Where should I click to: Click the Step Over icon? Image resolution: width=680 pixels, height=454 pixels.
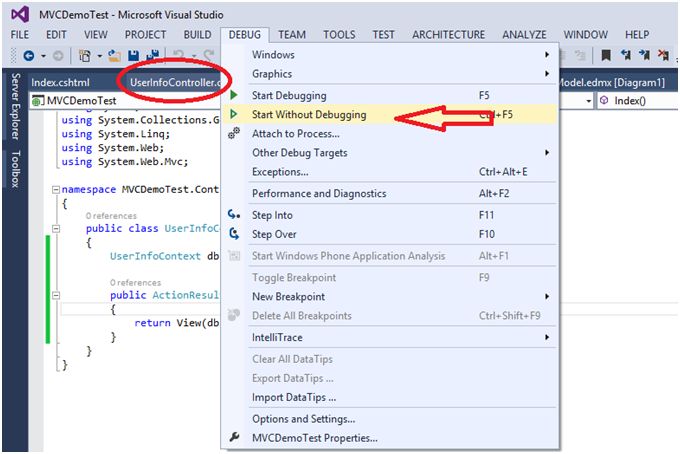point(234,234)
